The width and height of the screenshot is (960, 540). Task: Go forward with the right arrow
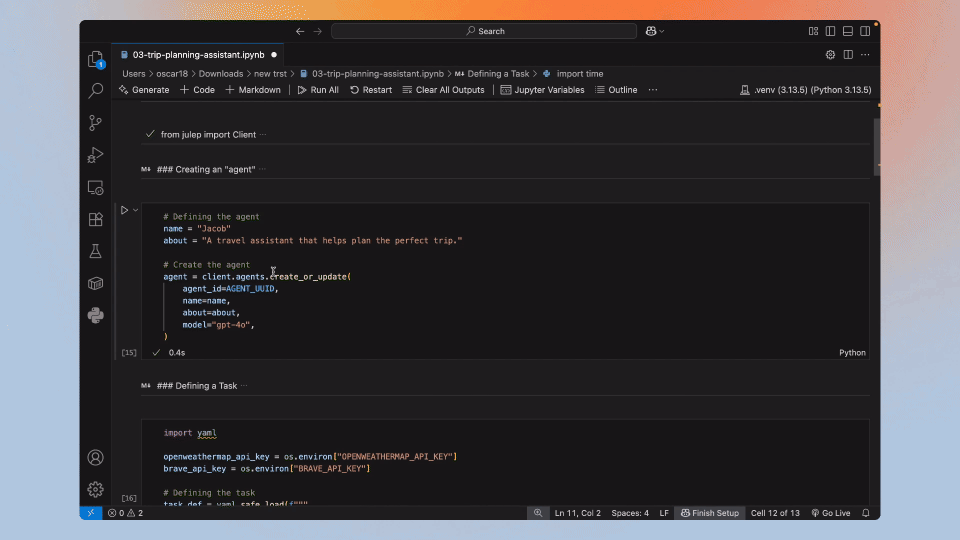[x=317, y=31]
